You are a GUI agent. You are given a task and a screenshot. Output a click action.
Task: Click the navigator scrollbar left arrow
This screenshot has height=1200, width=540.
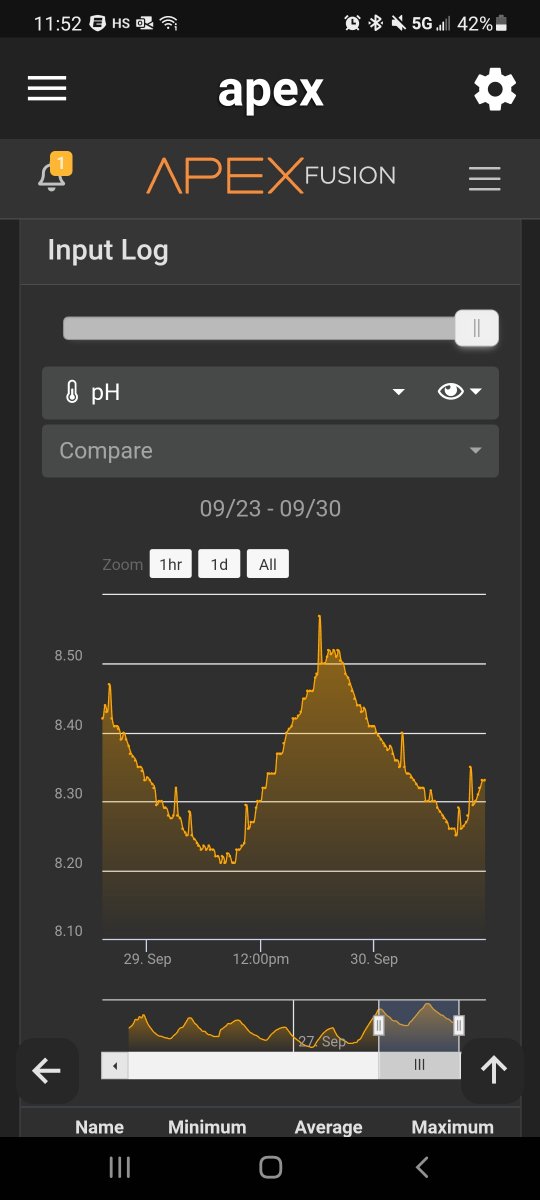point(115,1065)
